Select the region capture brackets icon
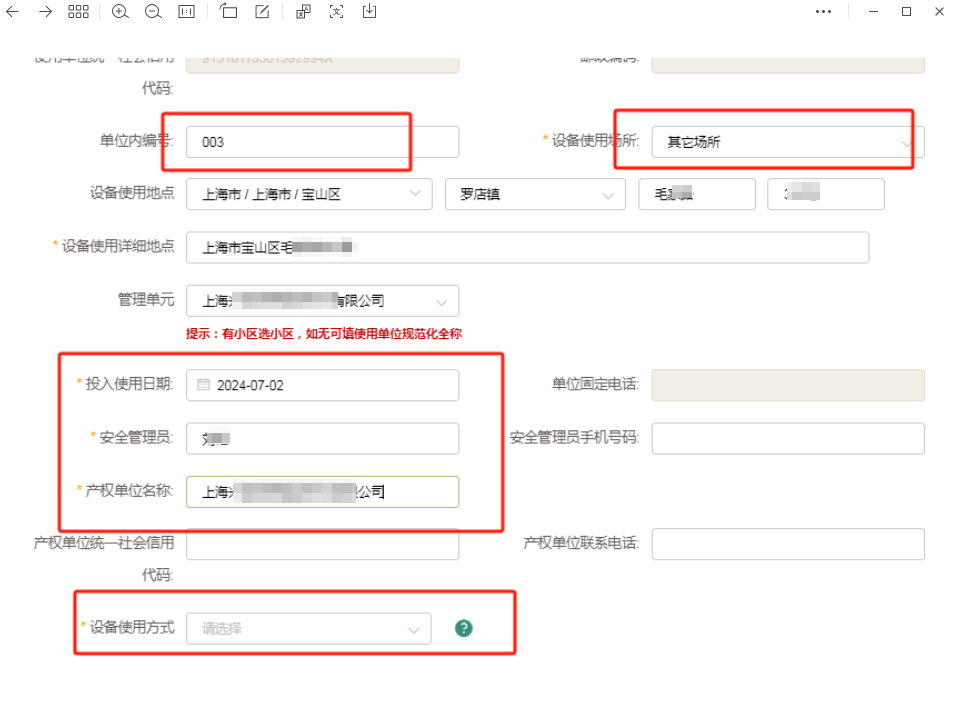Viewport: 954px width, 715px height. (x=336, y=12)
